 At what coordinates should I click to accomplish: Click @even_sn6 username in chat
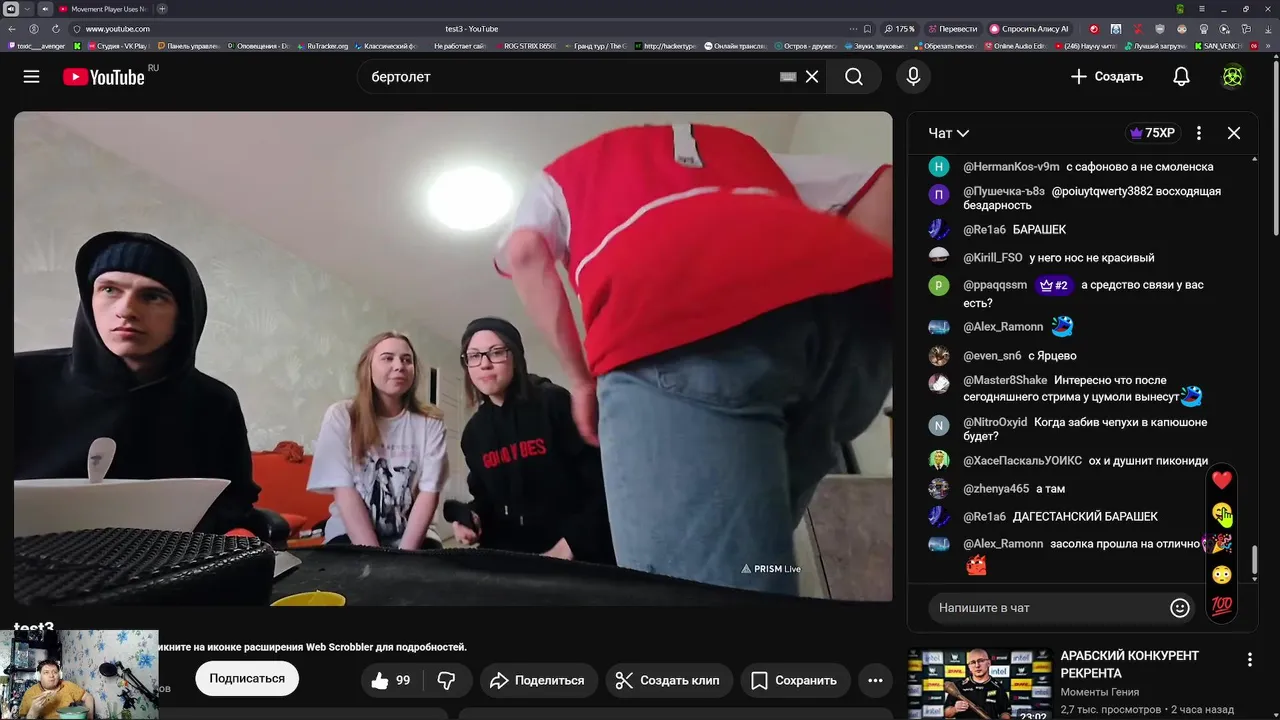coord(992,356)
